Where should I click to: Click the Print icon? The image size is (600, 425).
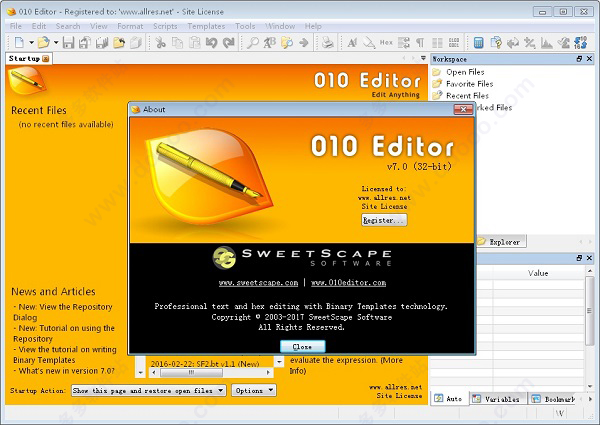328,42
